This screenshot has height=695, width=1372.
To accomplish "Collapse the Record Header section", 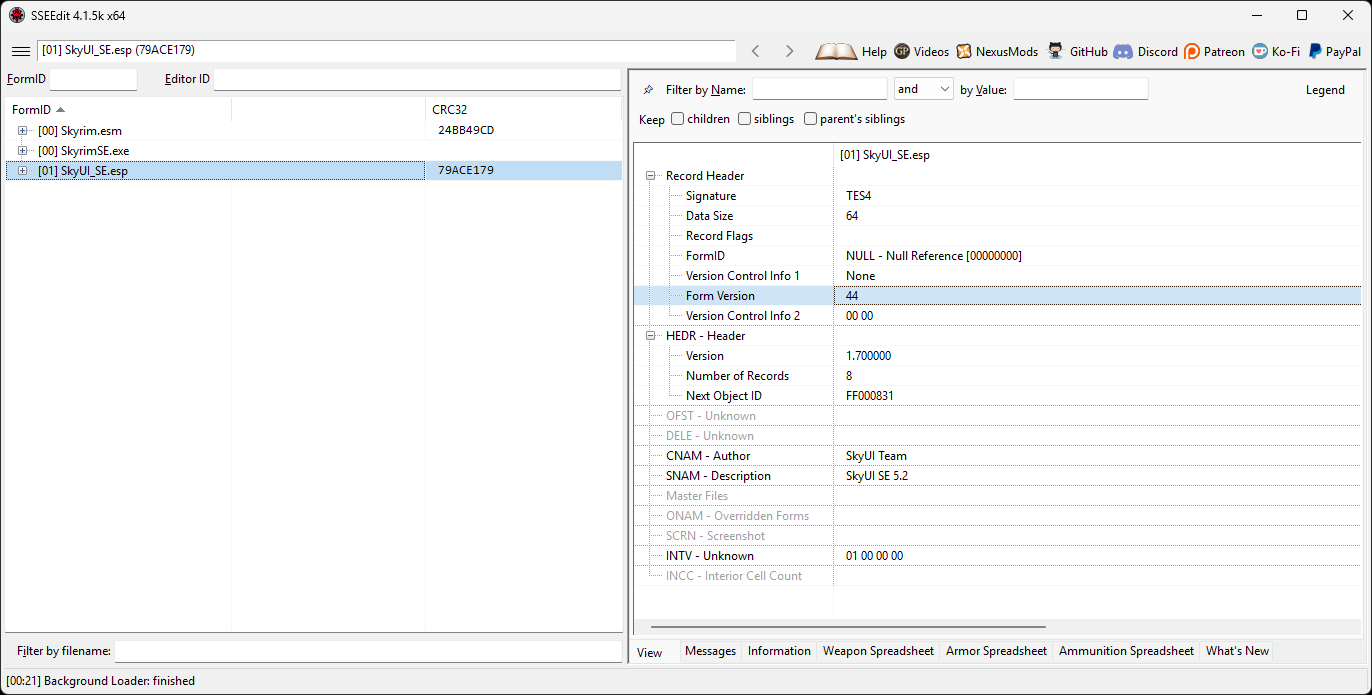I will click(x=651, y=176).
